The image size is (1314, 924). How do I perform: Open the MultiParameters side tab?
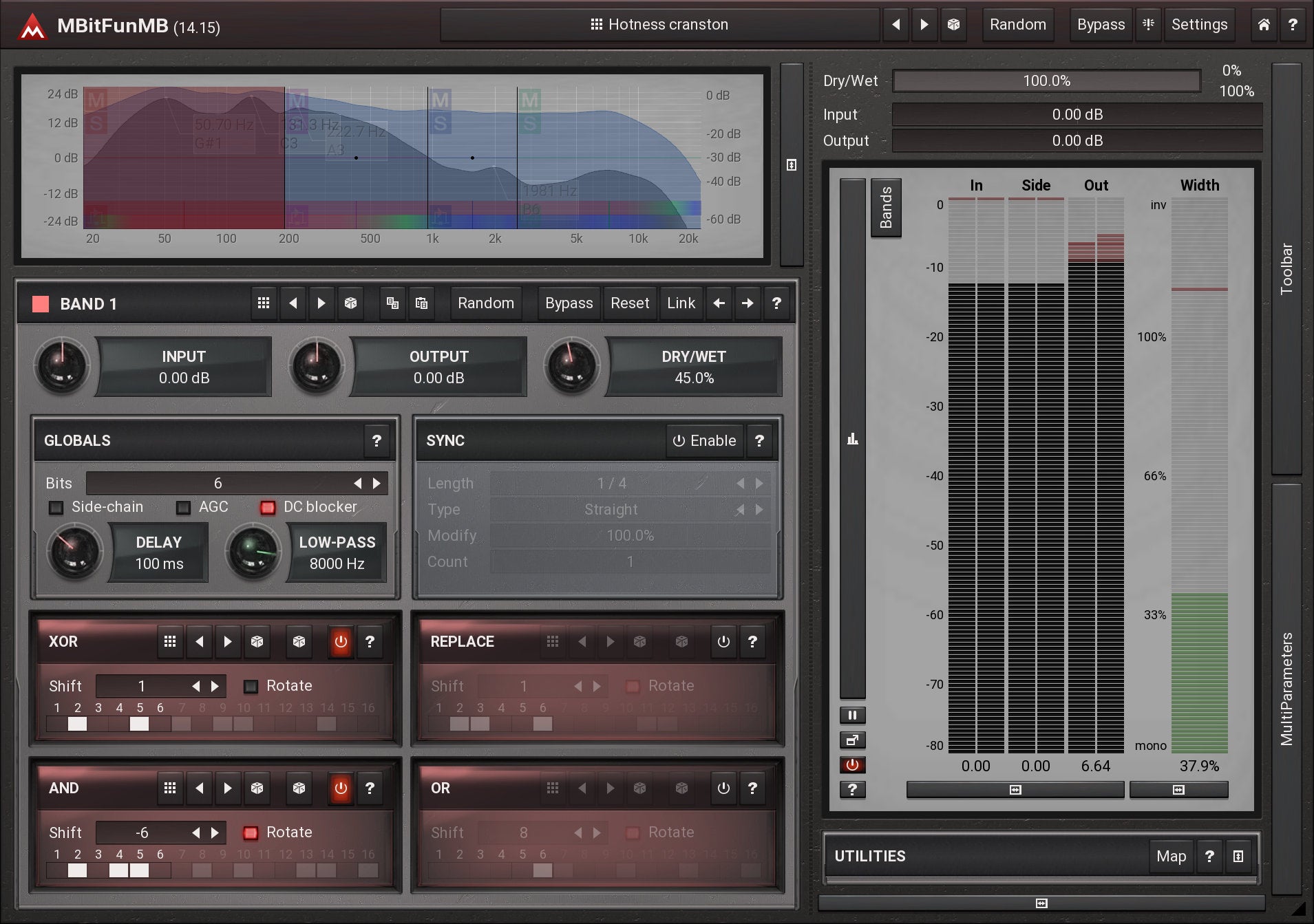click(x=1286, y=688)
